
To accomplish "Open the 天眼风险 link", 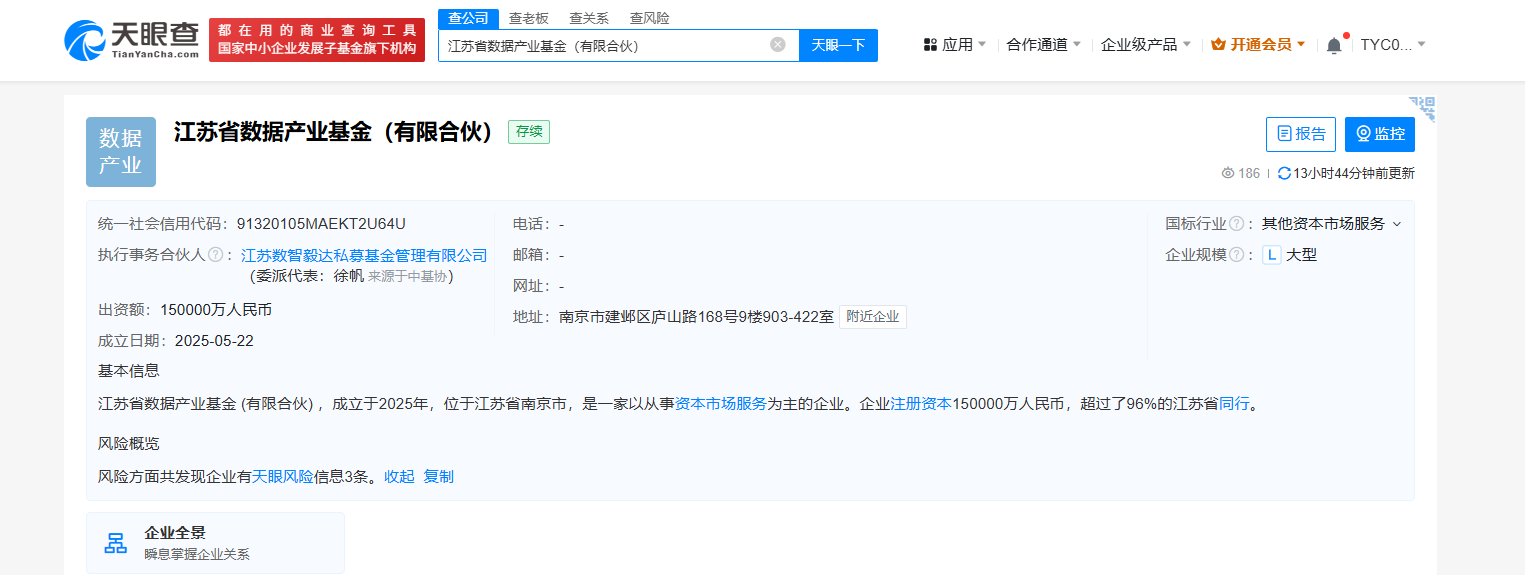I will click(282, 476).
